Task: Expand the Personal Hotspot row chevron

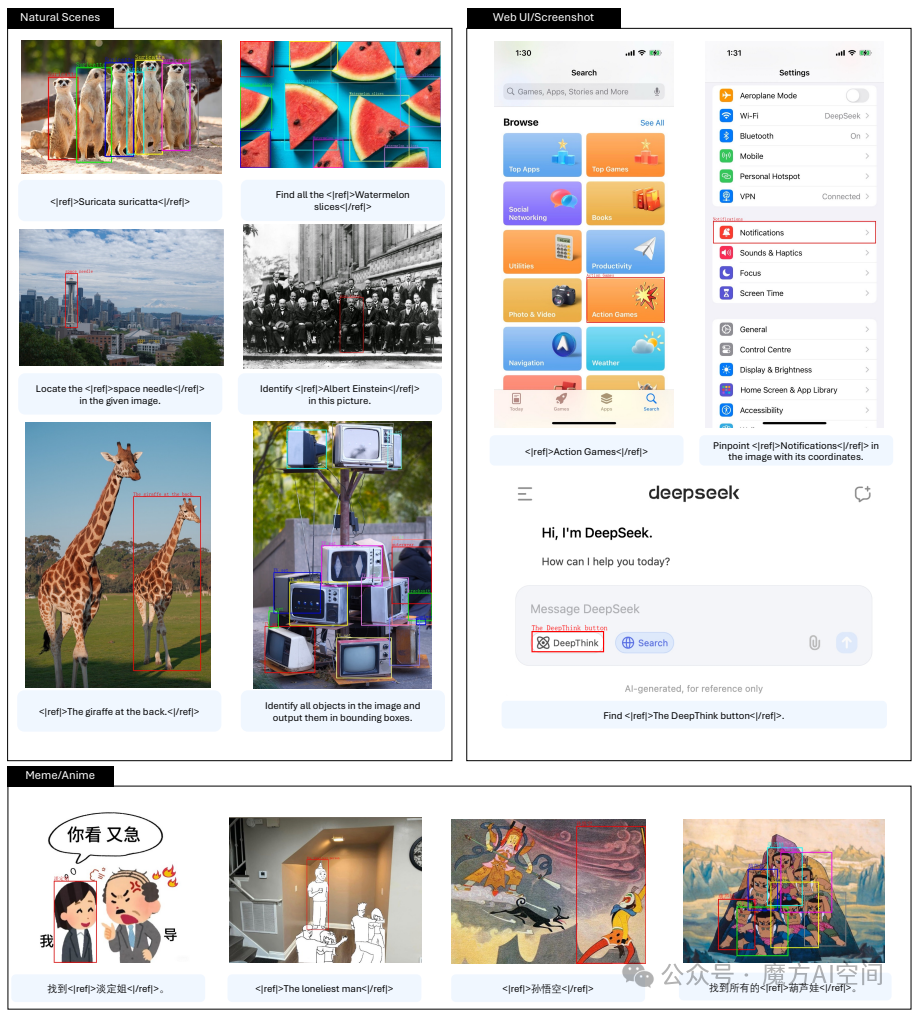Action: coord(867,176)
